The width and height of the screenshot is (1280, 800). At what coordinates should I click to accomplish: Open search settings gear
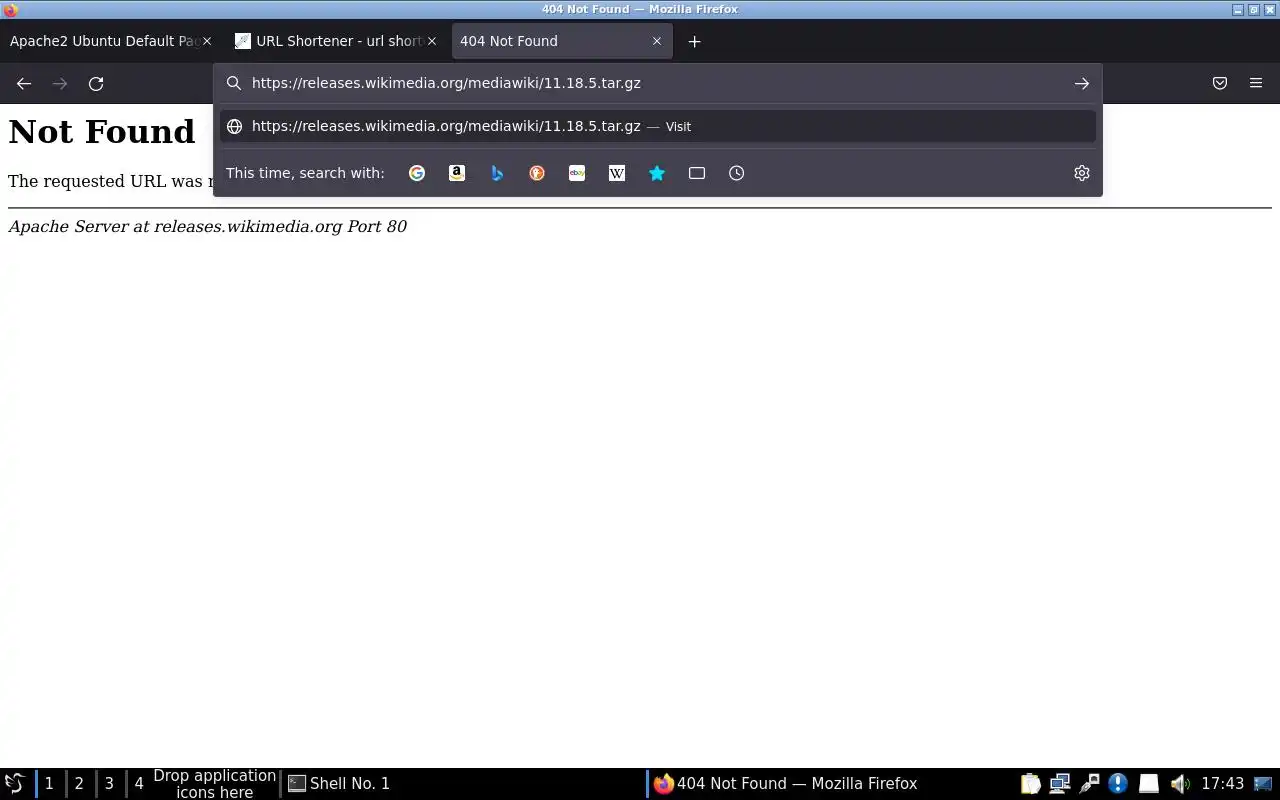[1081, 173]
